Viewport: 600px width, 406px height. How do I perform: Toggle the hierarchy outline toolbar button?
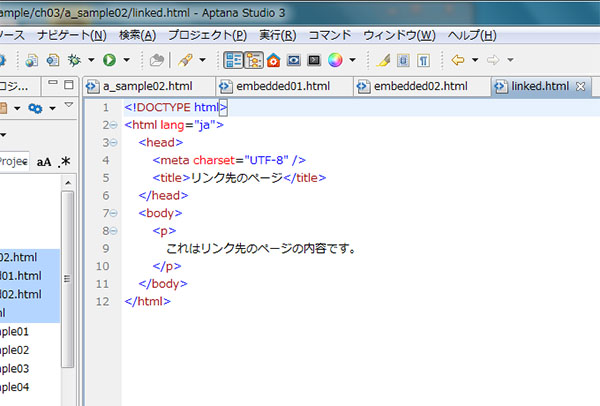click(x=254, y=60)
